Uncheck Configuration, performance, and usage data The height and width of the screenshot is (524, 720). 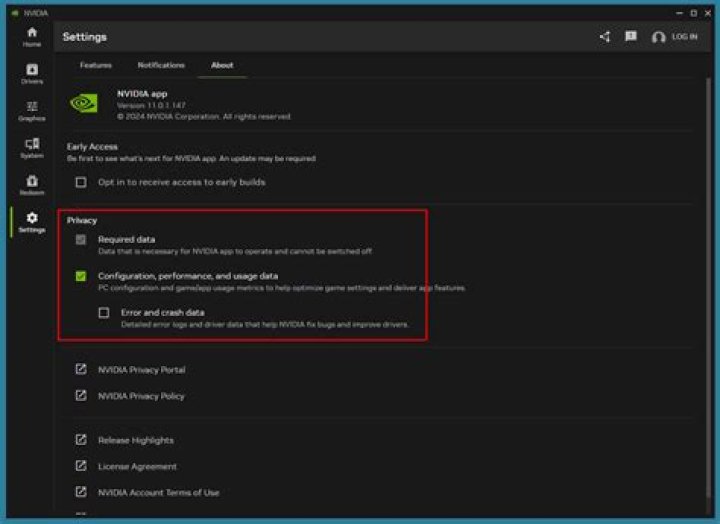coord(81,276)
